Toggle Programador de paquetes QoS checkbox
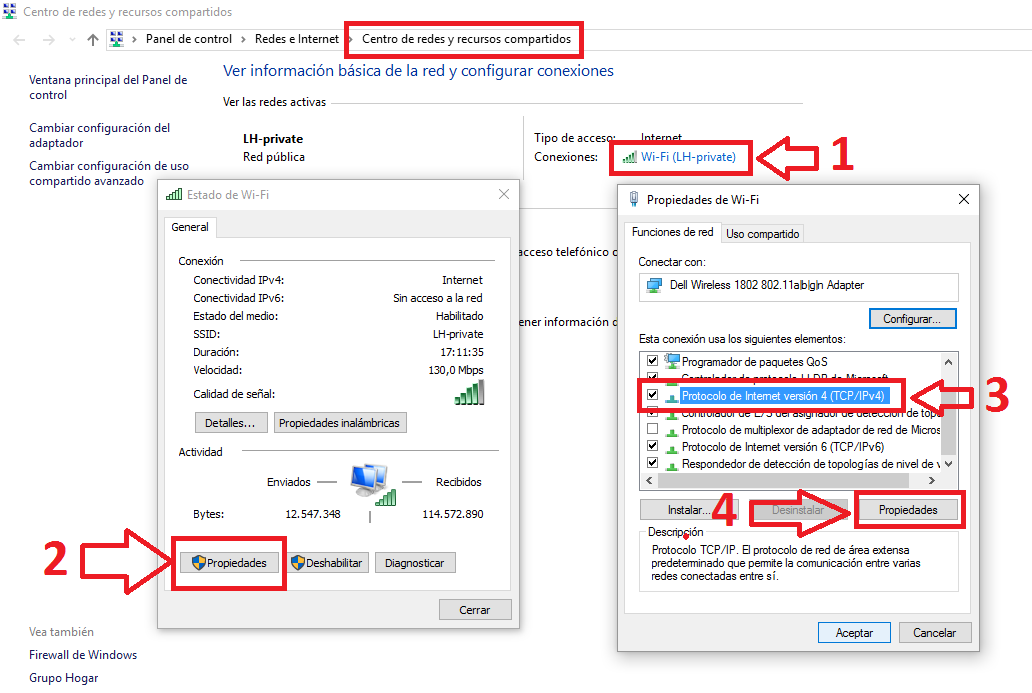The height and width of the screenshot is (693, 1032). click(652, 361)
